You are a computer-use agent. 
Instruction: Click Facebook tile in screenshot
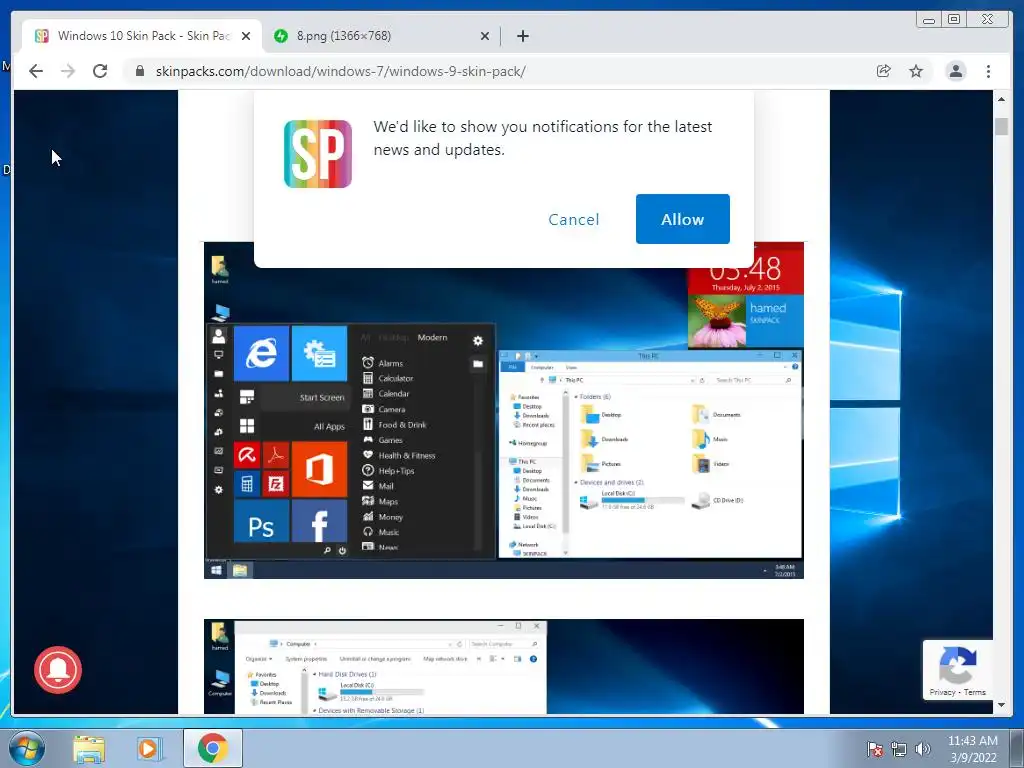pyautogui.click(x=319, y=521)
